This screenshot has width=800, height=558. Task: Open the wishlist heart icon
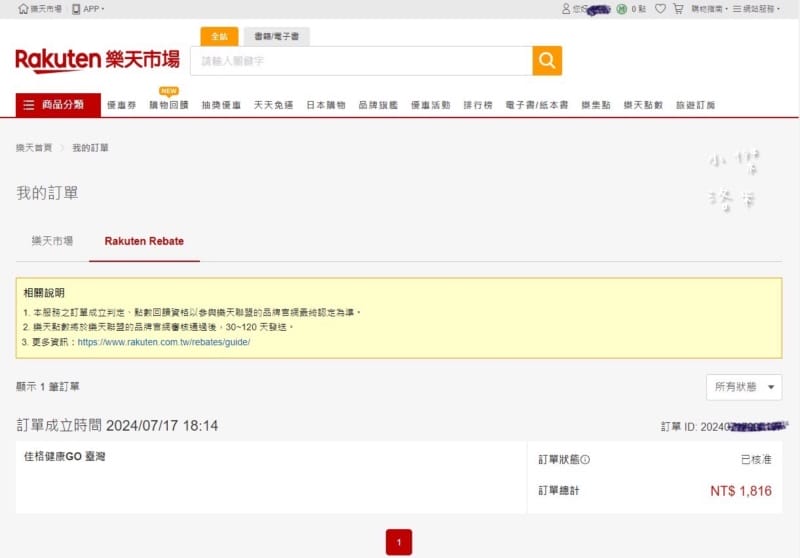click(x=660, y=9)
